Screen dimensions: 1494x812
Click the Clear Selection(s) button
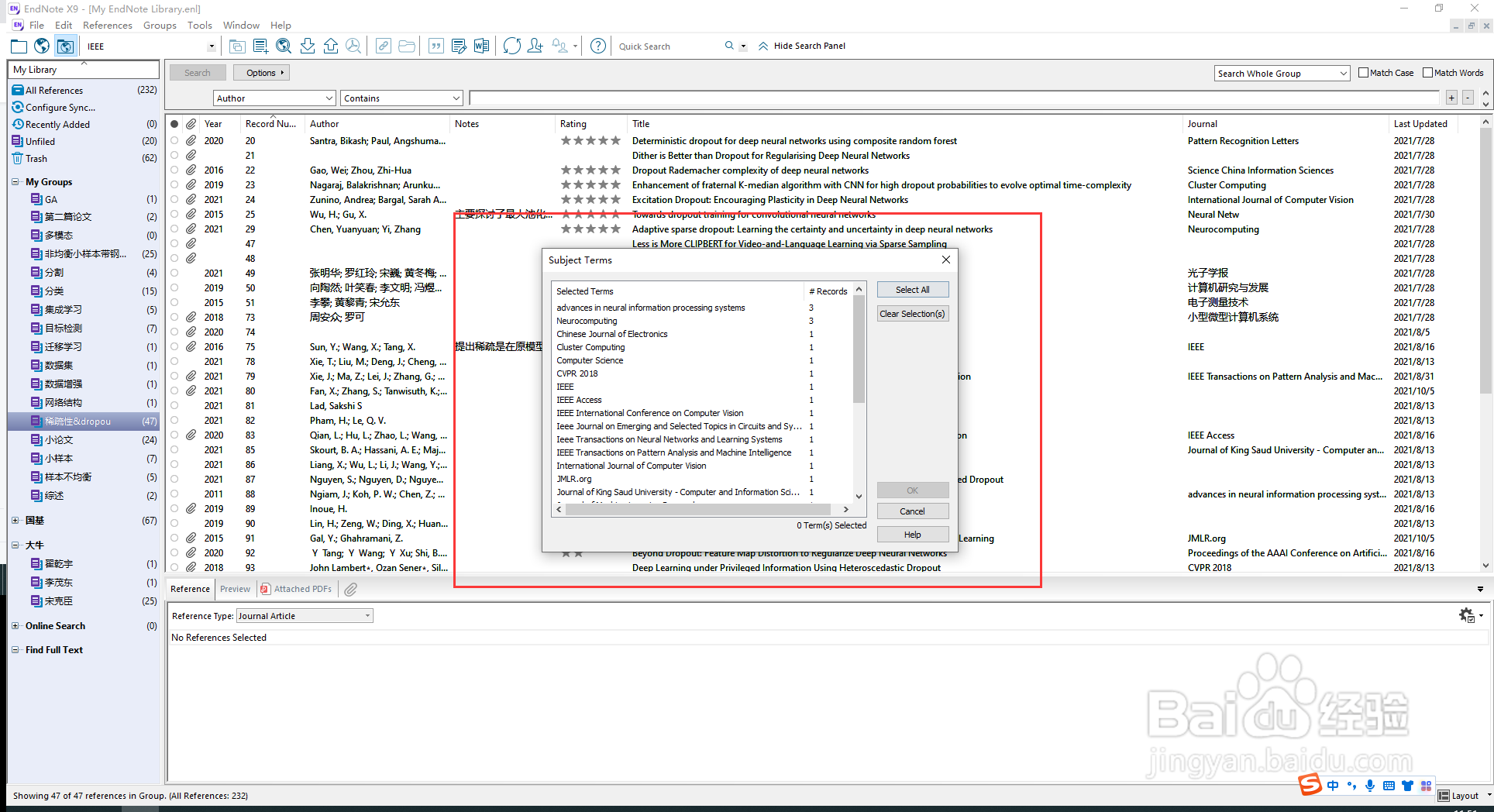(912, 314)
